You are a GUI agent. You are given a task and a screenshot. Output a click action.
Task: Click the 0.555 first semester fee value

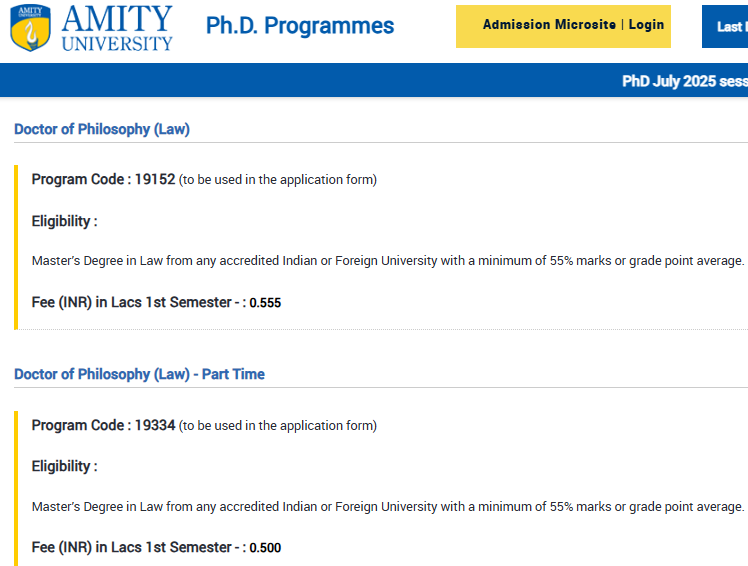[x=265, y=303]
